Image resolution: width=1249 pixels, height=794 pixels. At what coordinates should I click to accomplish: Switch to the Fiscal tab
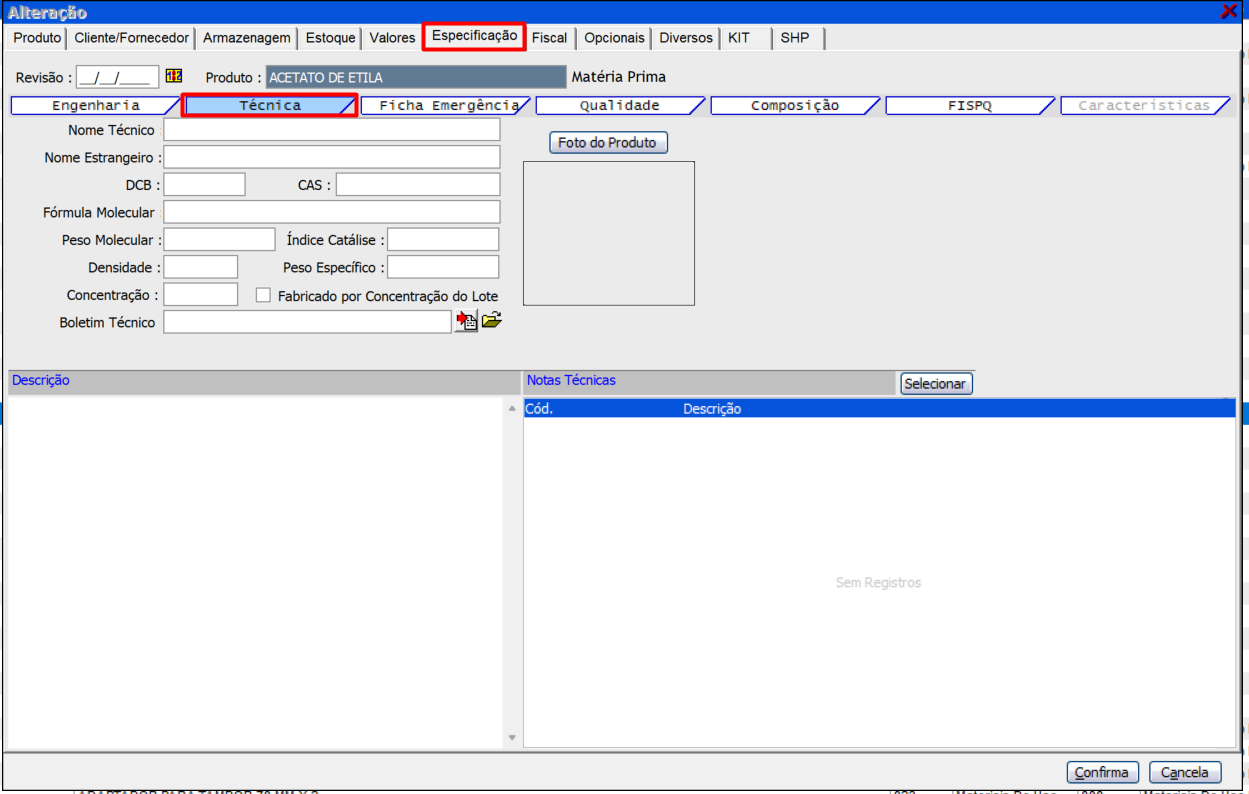[x=549, y=38]
